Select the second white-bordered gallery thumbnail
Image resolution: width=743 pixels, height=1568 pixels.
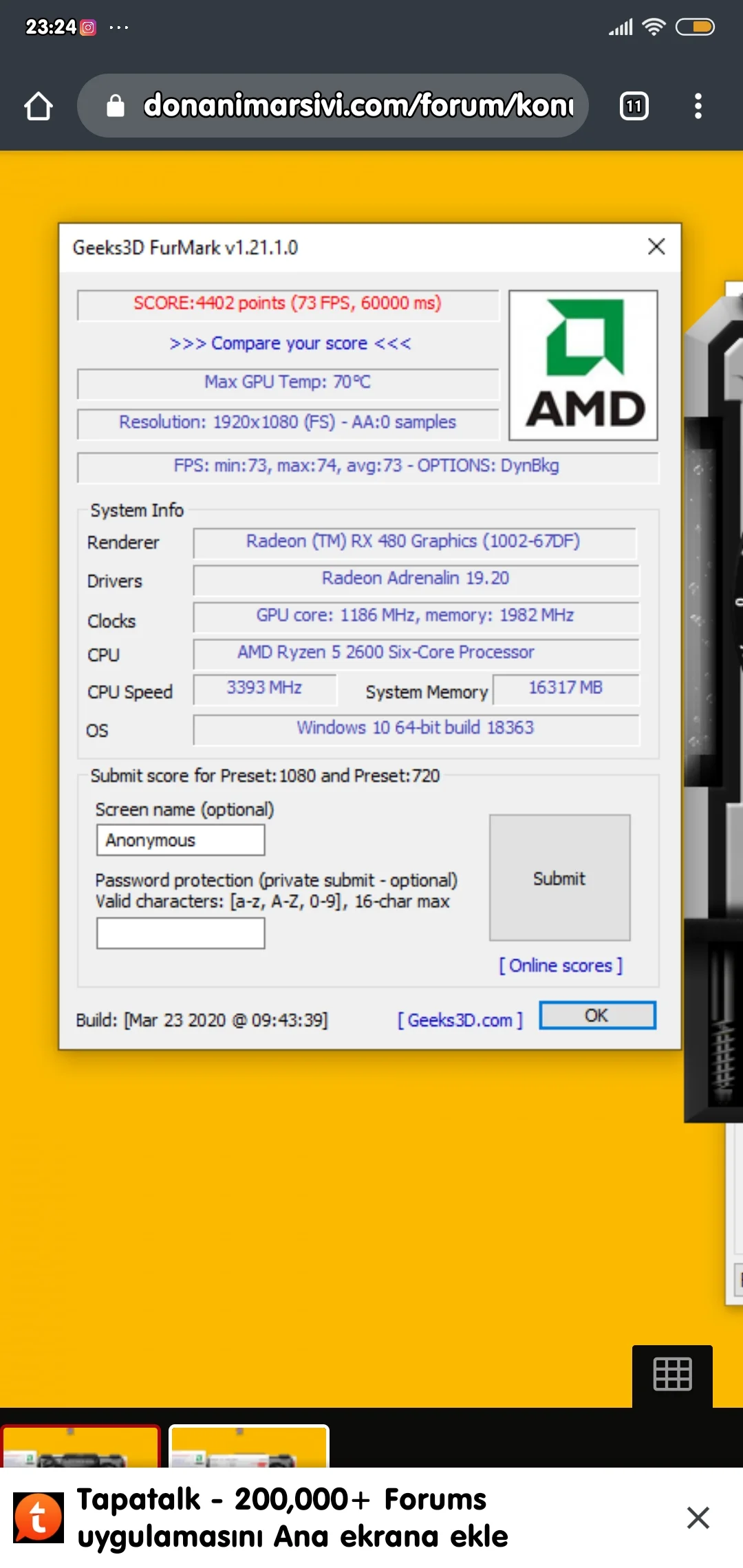[x=249, y=1446]
